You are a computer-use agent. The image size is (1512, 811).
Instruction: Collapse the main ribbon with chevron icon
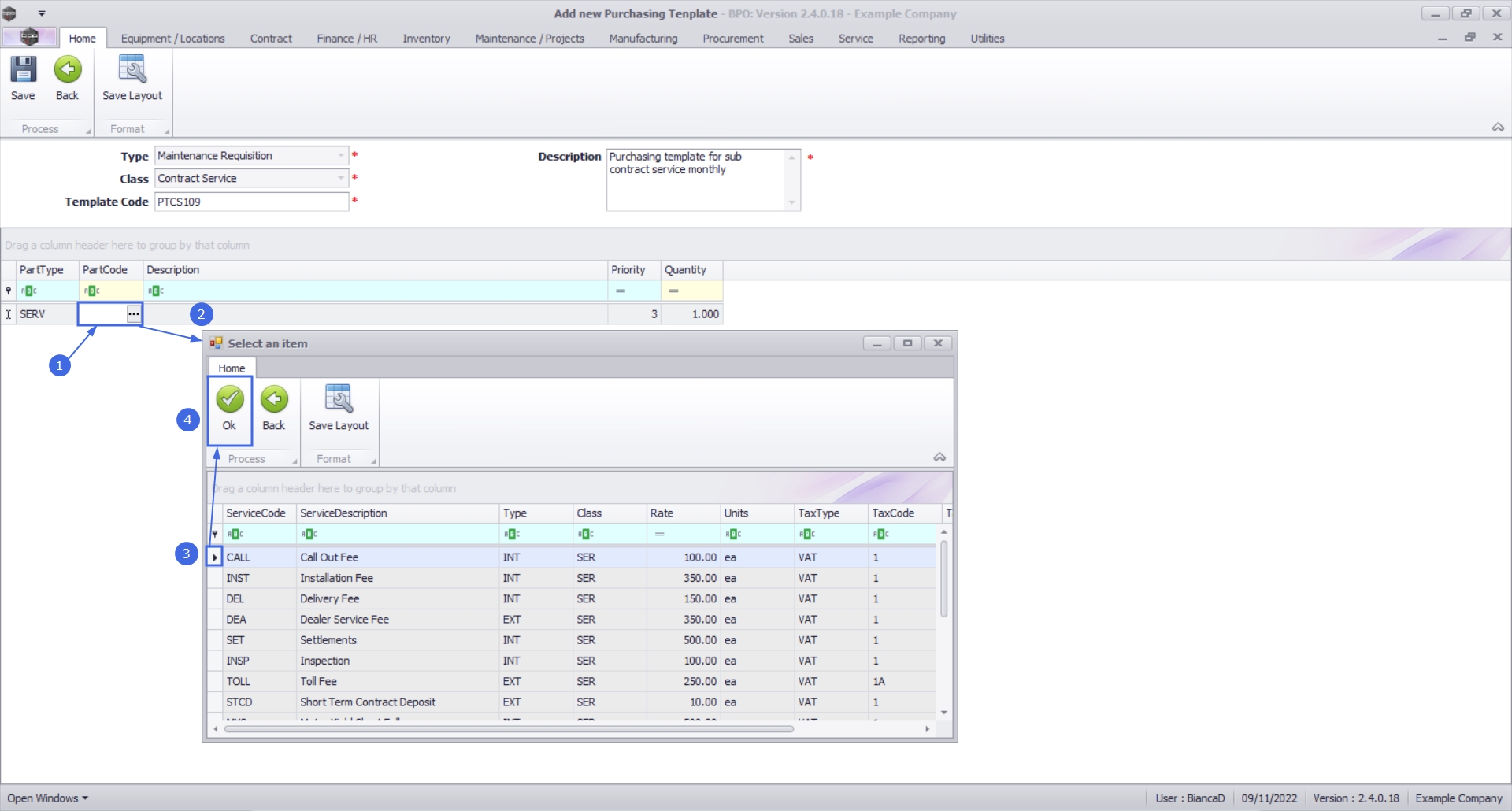pyautogui.click(x=1498, y=128)
